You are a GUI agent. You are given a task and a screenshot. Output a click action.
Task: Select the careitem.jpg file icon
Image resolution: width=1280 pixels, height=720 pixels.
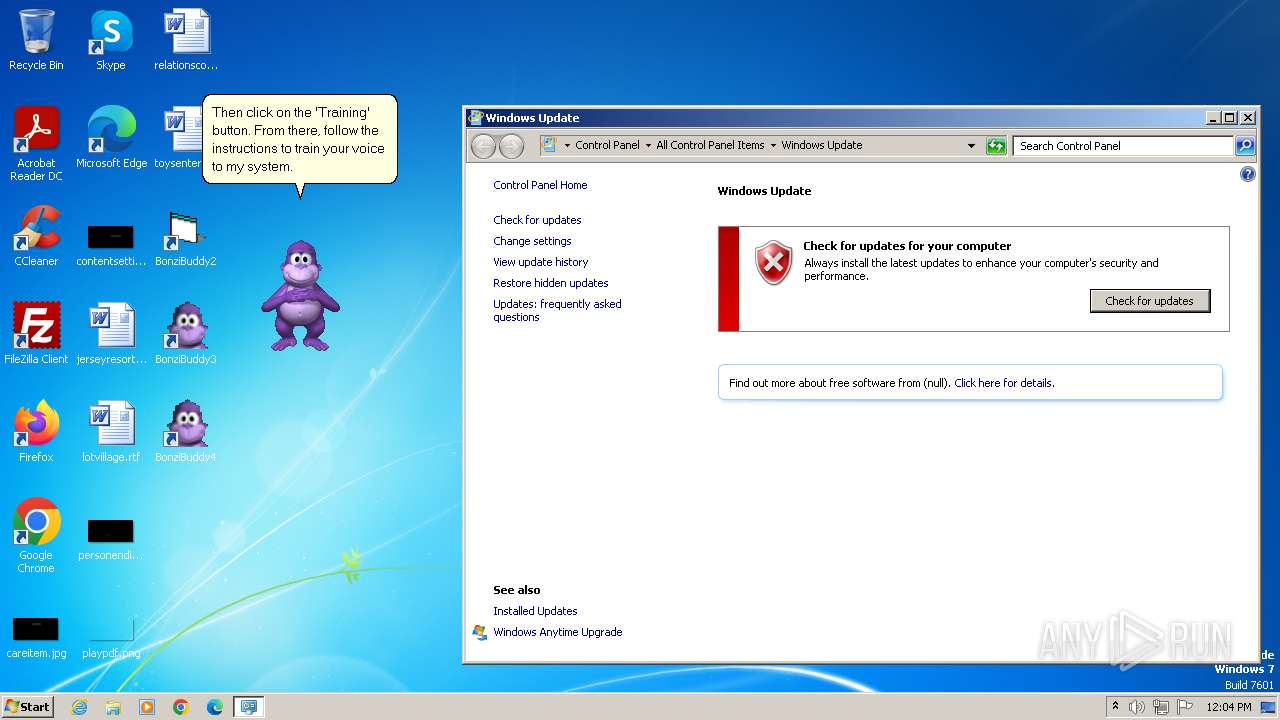pos(36,635)
